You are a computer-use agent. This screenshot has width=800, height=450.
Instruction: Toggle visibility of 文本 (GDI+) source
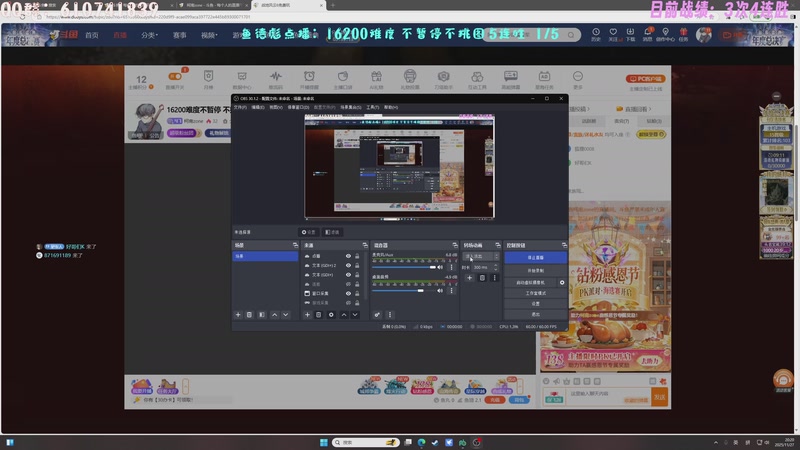[x=348, y=274]
